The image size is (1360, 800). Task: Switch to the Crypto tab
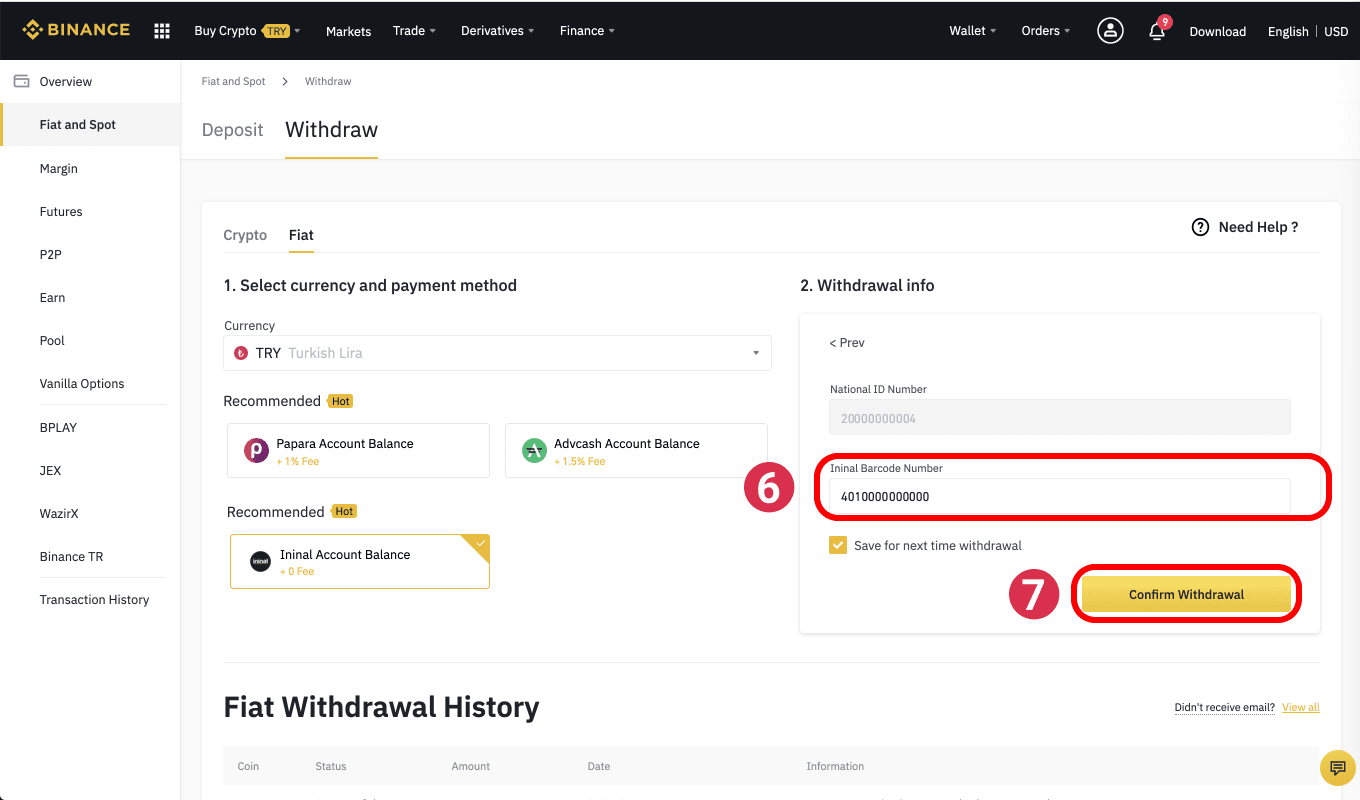tap(245, 235)
